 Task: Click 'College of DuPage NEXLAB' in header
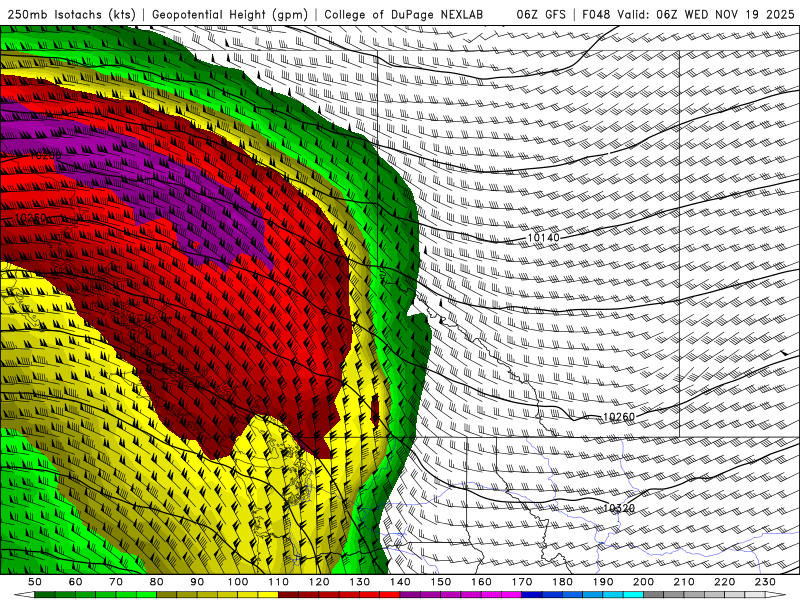(404, 15)
